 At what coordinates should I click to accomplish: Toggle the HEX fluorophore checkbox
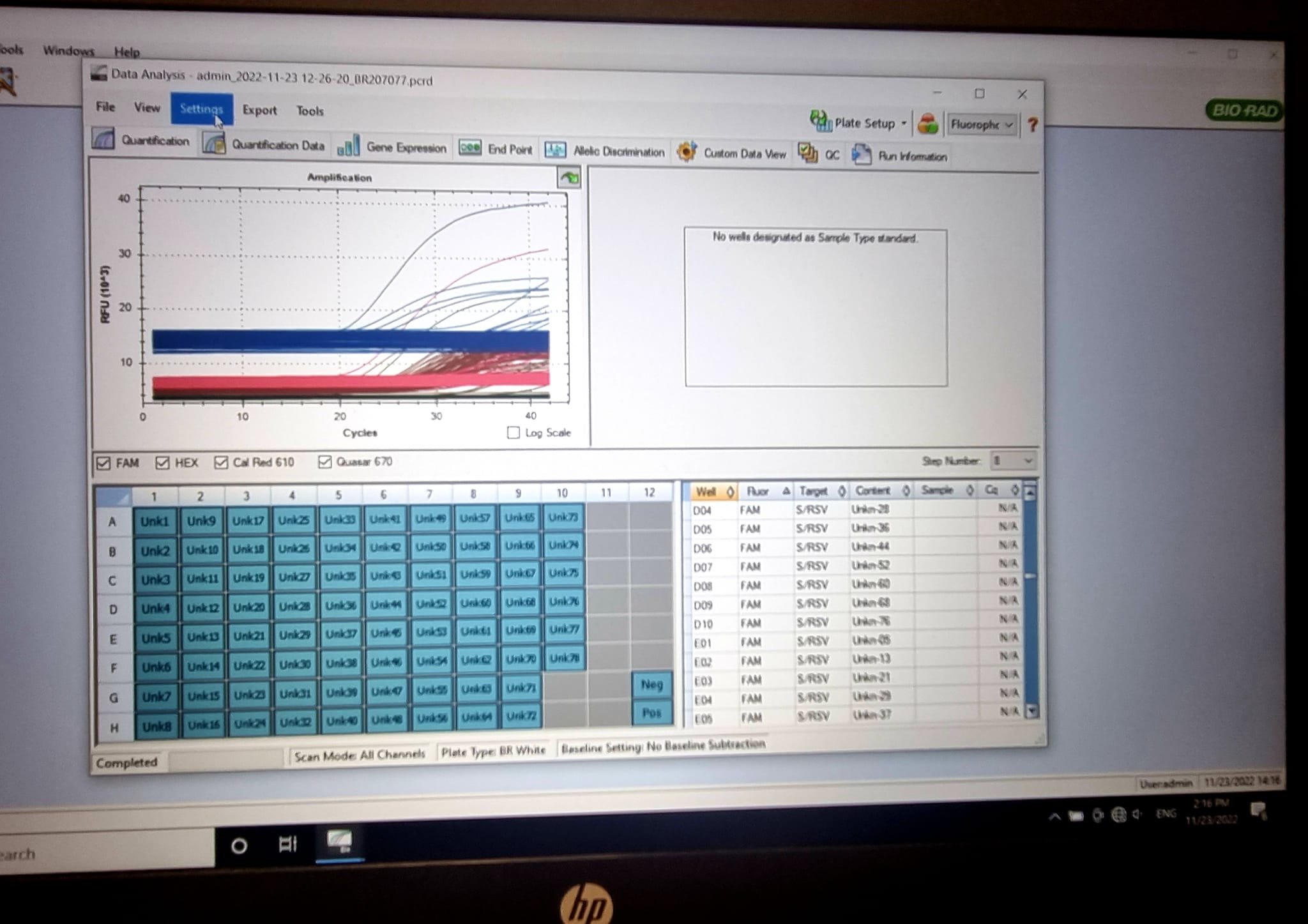point(162,462)
